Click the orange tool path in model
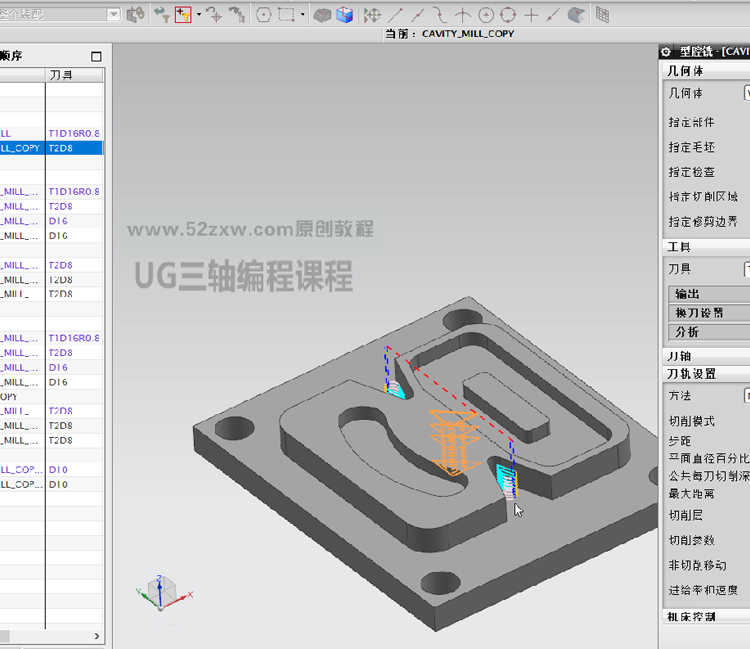The width and height of the screenshot is (750, 649). coord(453,442)
